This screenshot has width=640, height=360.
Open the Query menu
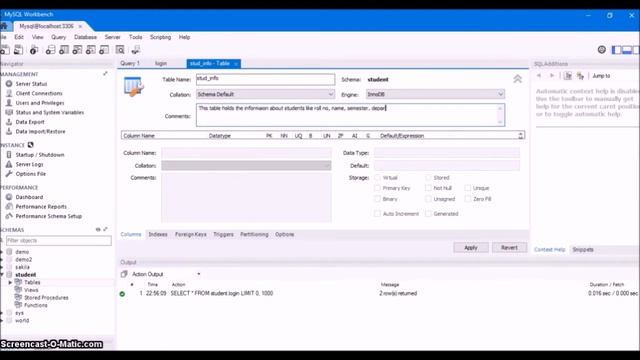[x=58, y=37]
